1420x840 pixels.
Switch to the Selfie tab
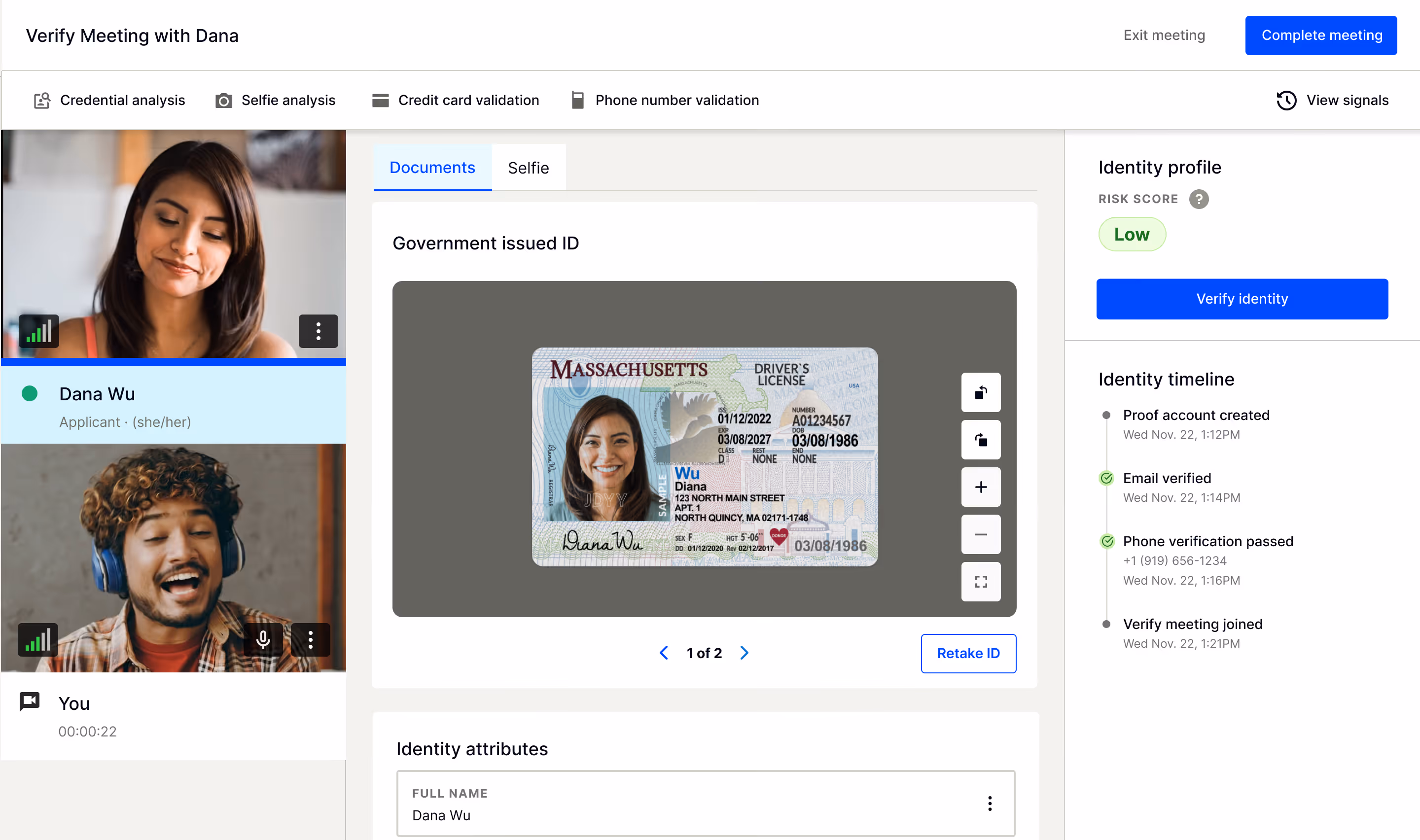(528, 167)
